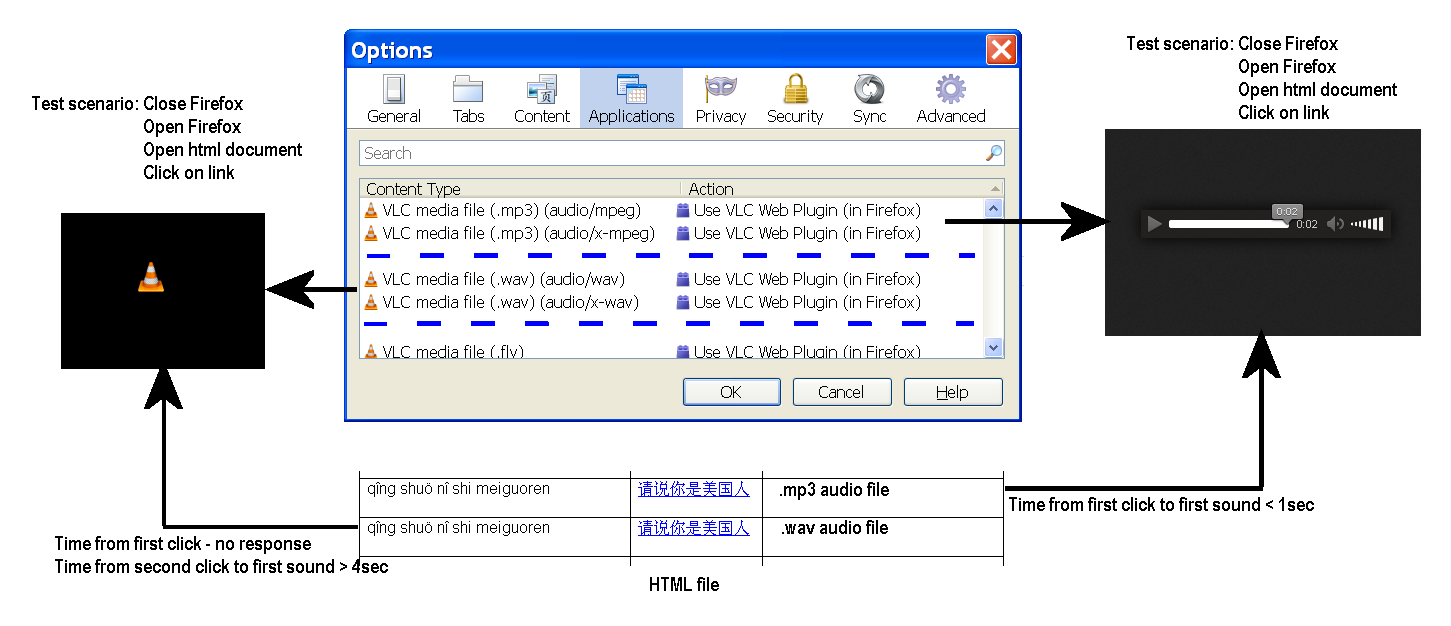Click the magnifier icon in the search box

[993, 153]
